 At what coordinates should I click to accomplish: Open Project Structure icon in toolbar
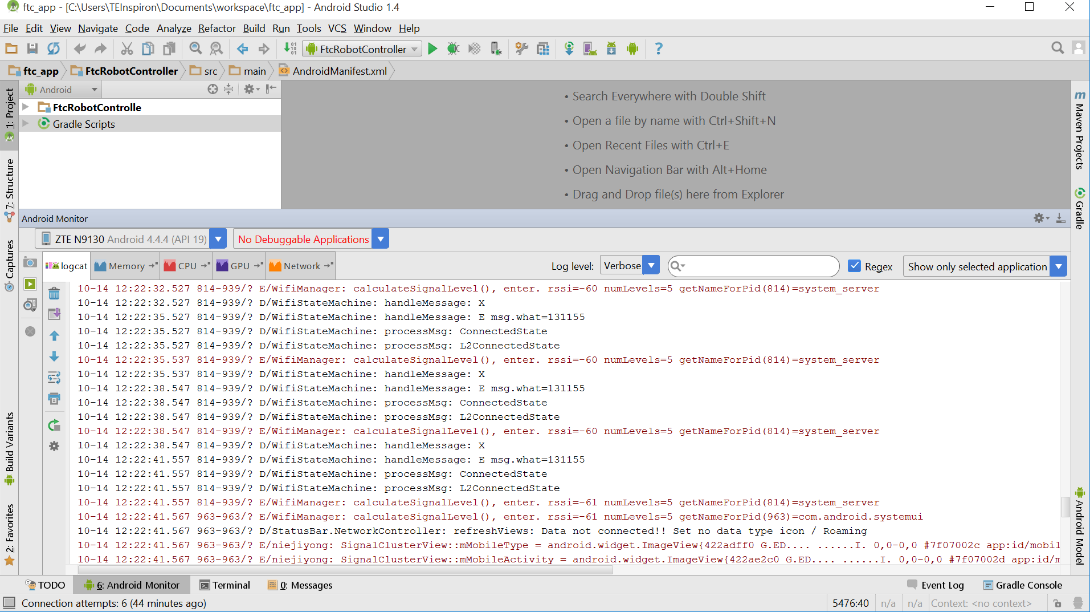pos(543,49)
